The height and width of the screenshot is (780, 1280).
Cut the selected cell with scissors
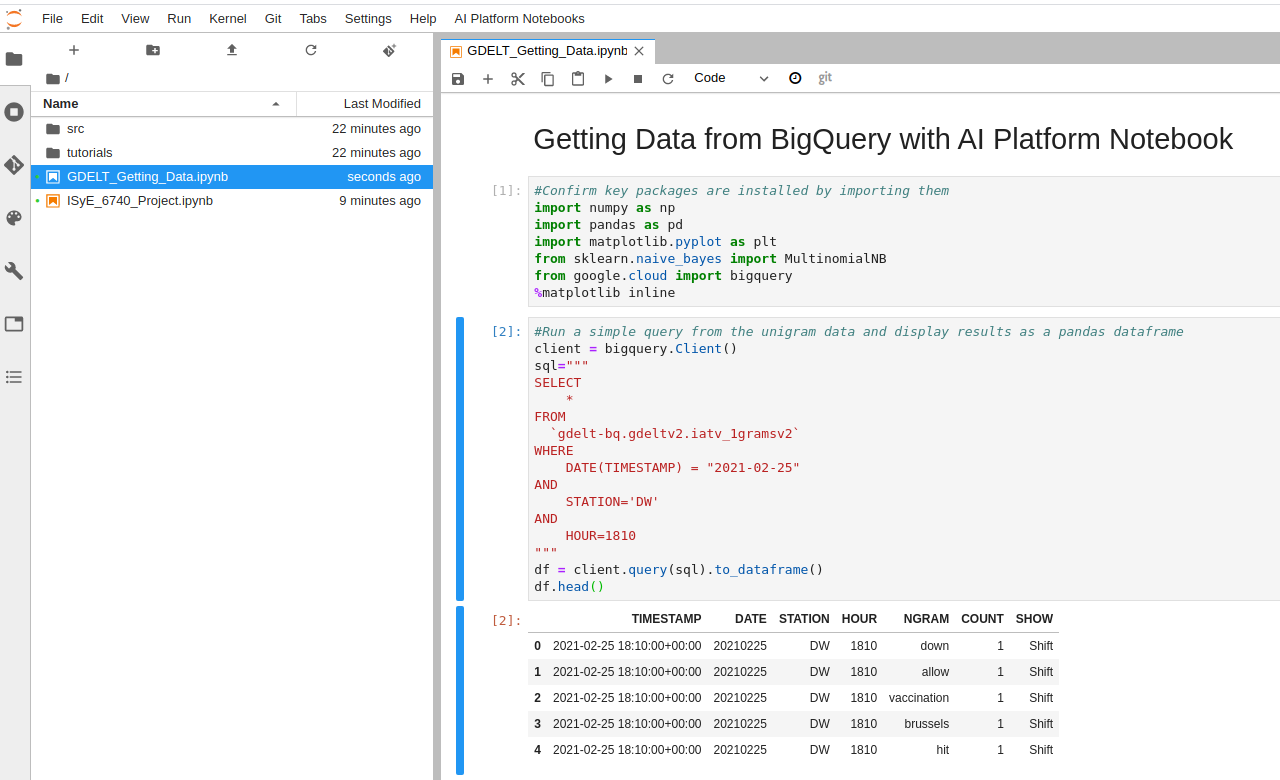coord(518,78)
